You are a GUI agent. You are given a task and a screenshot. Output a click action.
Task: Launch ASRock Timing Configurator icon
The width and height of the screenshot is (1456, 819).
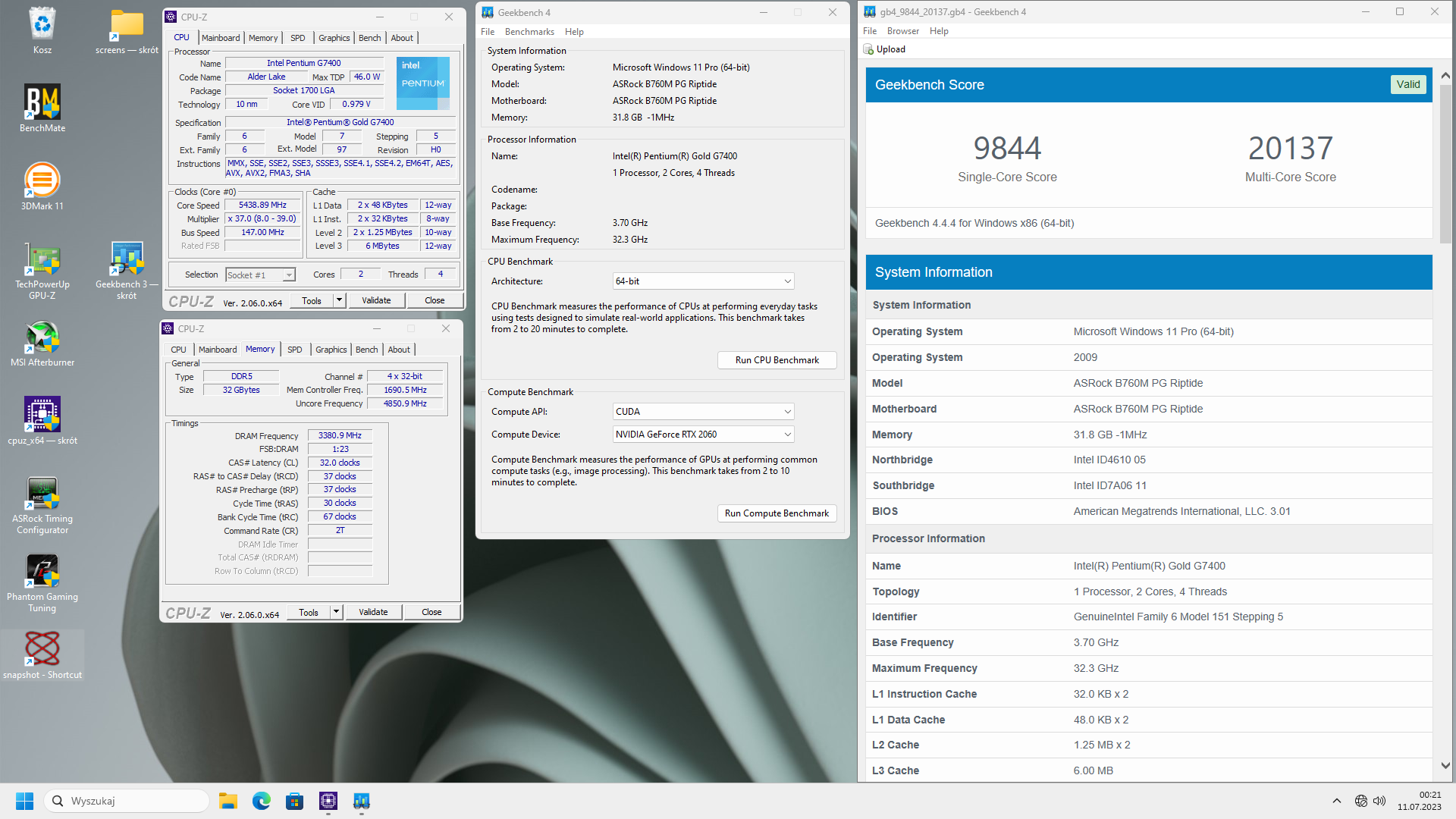(x=42, y=505)
